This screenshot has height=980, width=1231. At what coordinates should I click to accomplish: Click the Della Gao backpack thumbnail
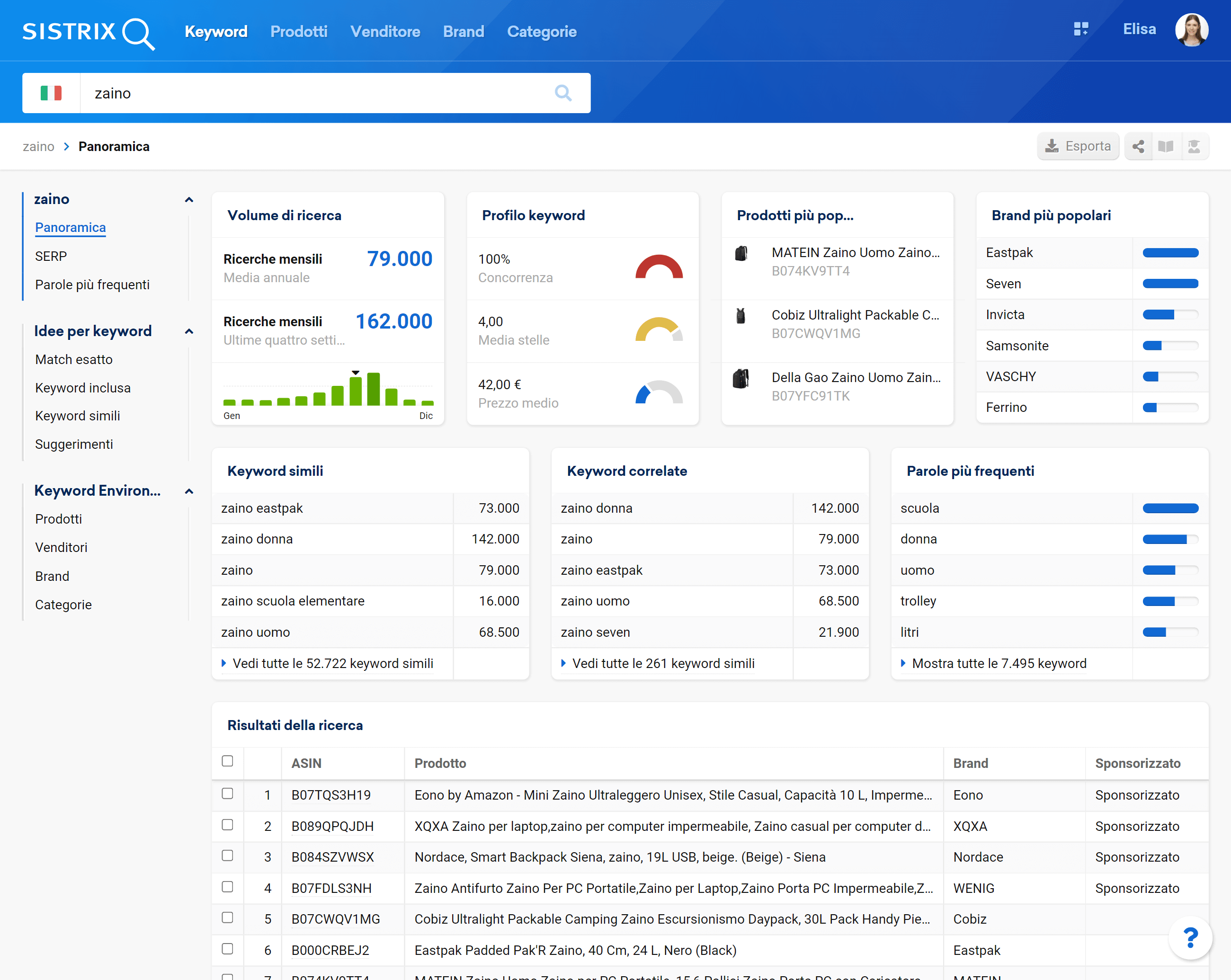coord(741,378)
